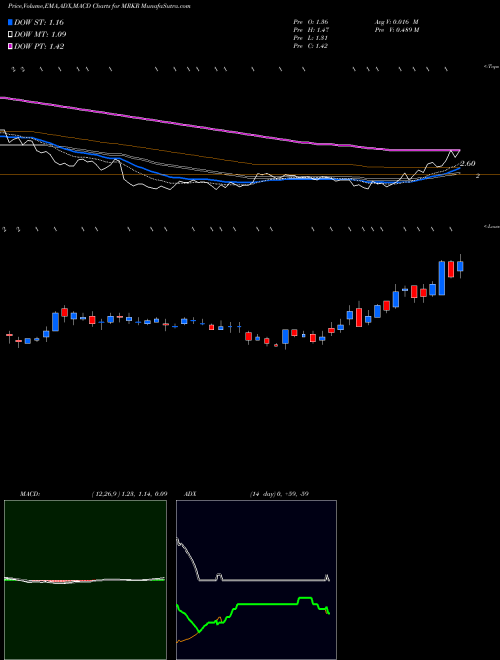The image size is (500, 660).
Task: Click the last blue candlestick on the chart
Action: pyautogui.click(x=460, y=266)
